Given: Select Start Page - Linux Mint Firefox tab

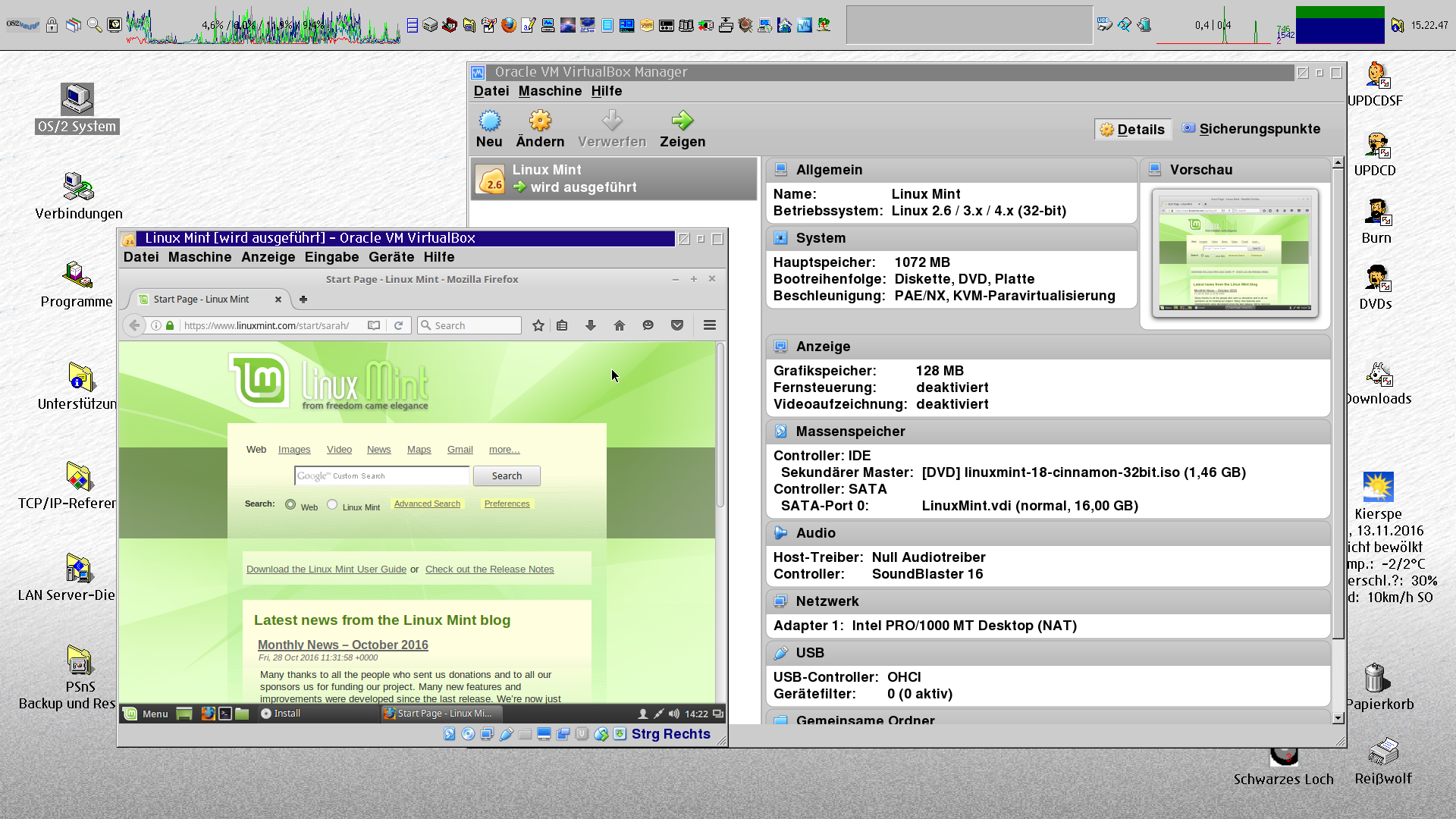Looking at the screenshot, I should [210, 300].
